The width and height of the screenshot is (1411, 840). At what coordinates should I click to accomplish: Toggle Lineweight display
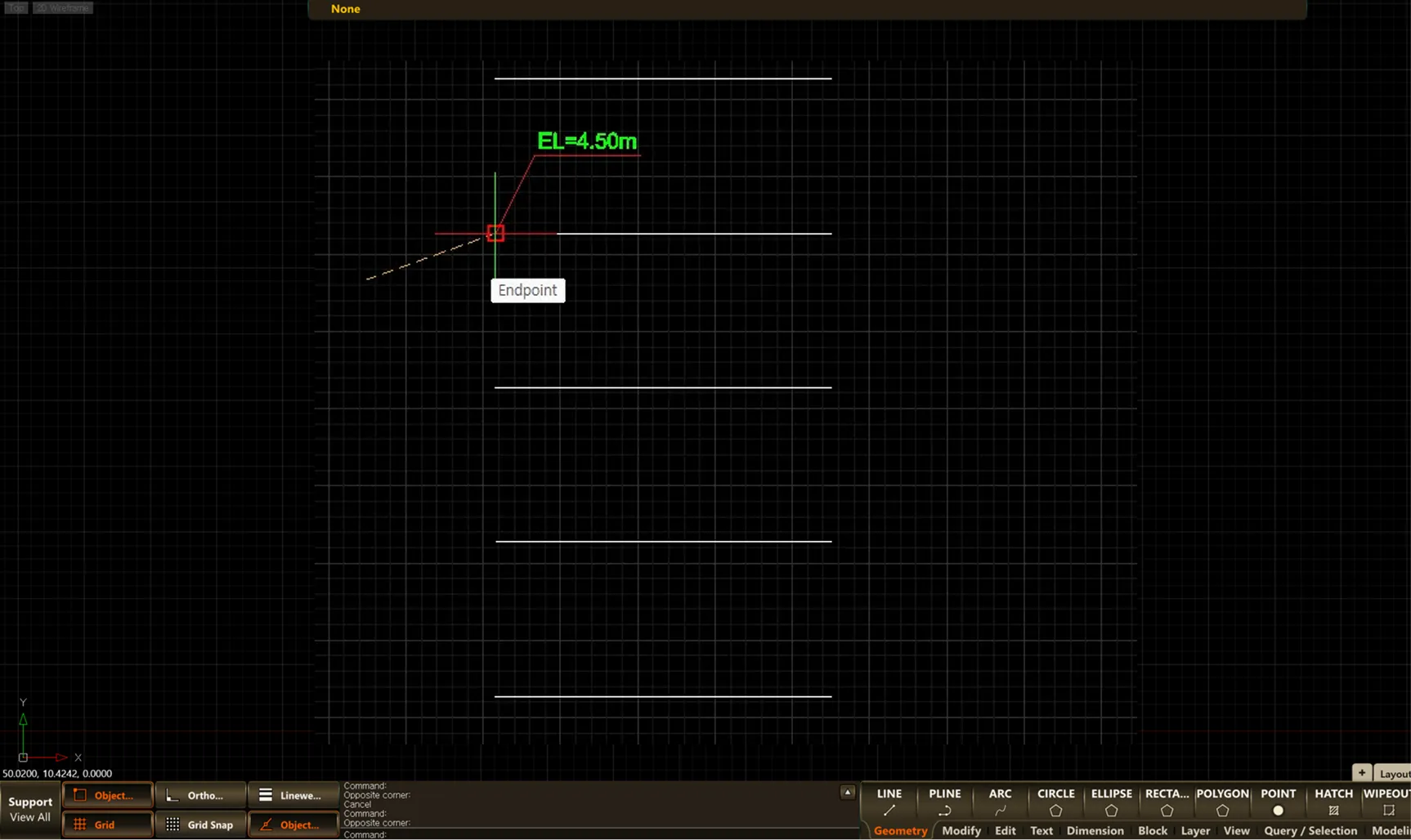293,795
